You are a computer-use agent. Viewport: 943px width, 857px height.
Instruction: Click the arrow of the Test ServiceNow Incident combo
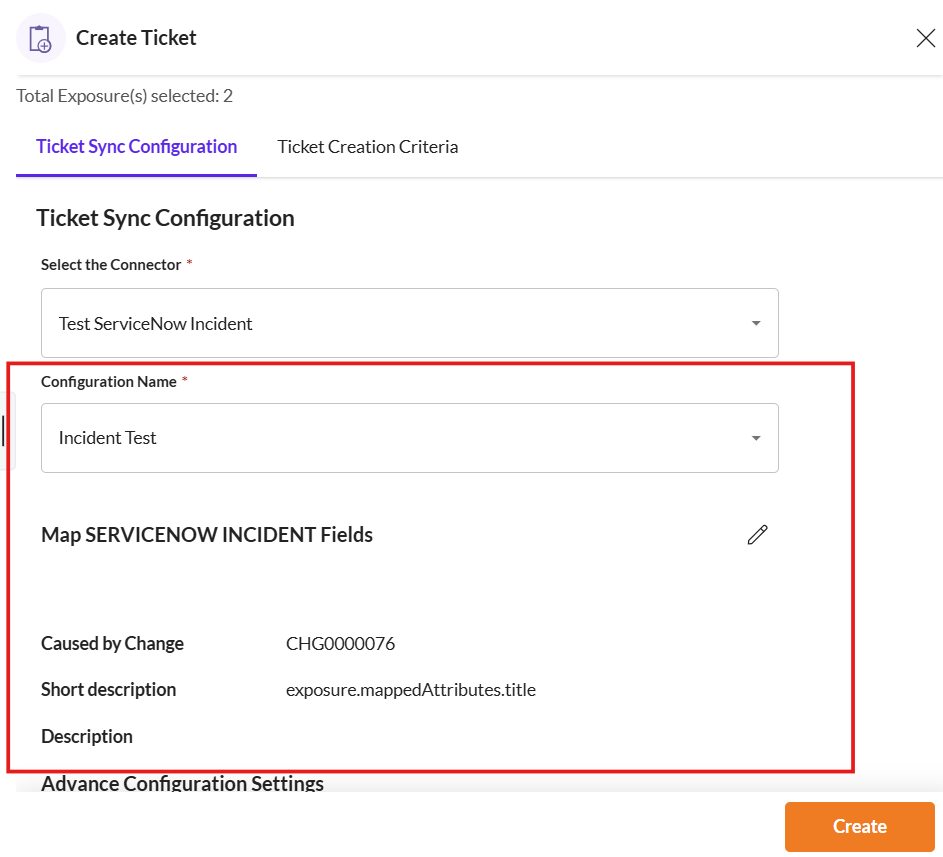coord(756,324)
